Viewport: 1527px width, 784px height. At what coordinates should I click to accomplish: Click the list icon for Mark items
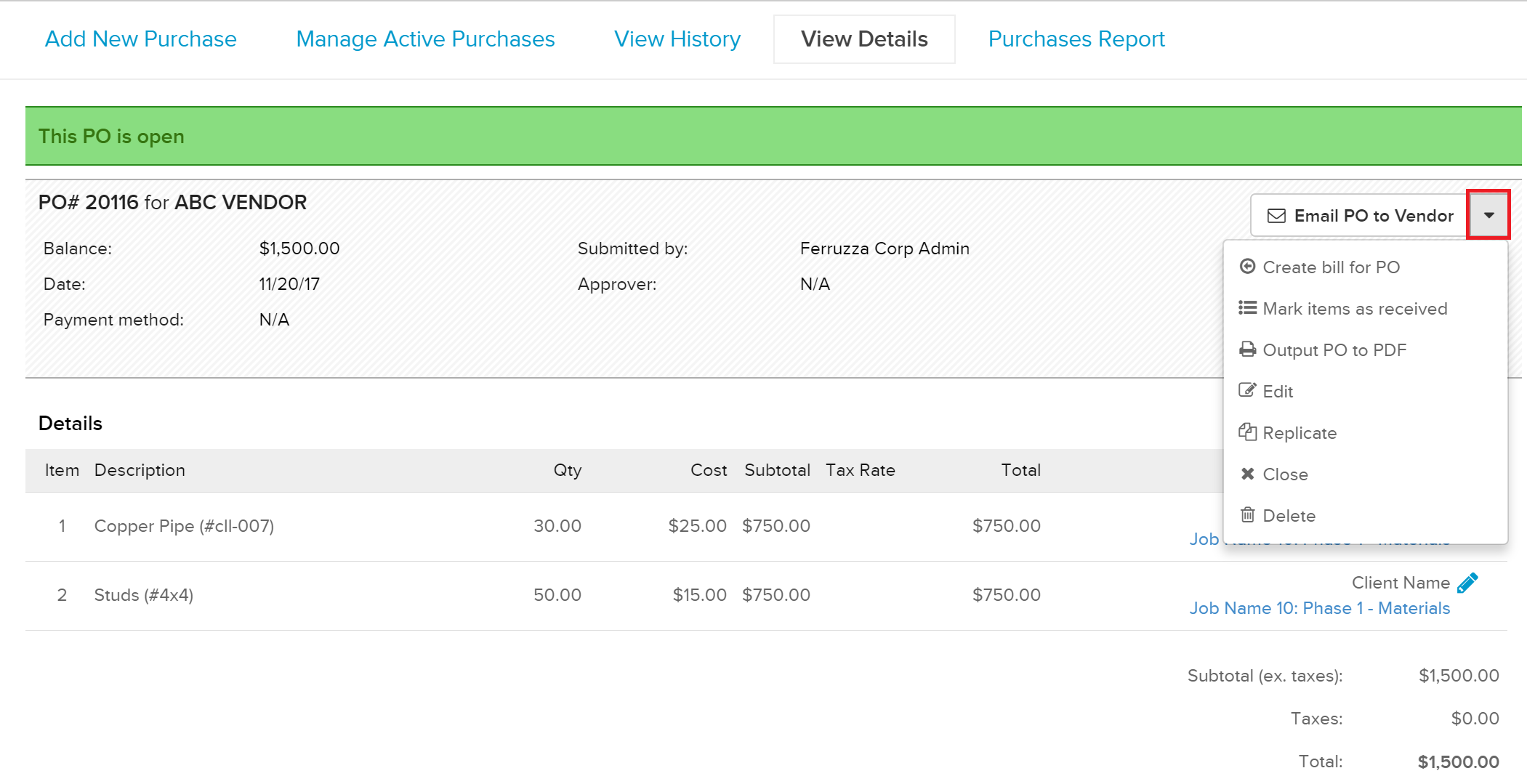[1247, 308]
